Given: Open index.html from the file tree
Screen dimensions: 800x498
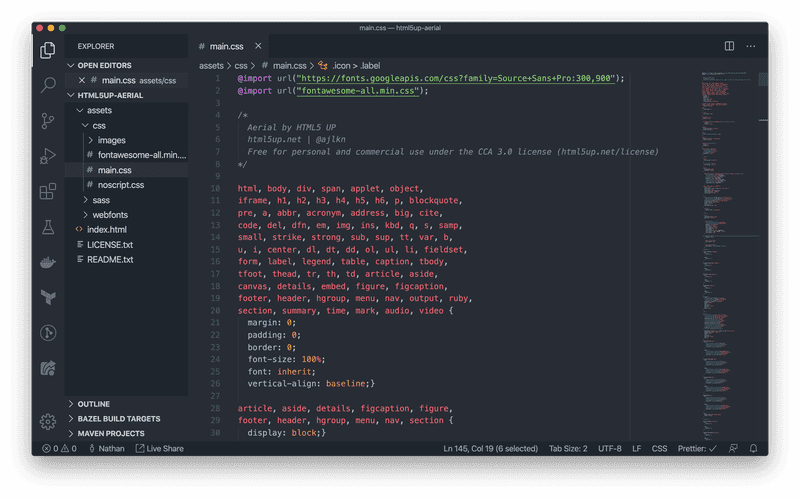Looking at the screenshot, I should pos(107,229).
